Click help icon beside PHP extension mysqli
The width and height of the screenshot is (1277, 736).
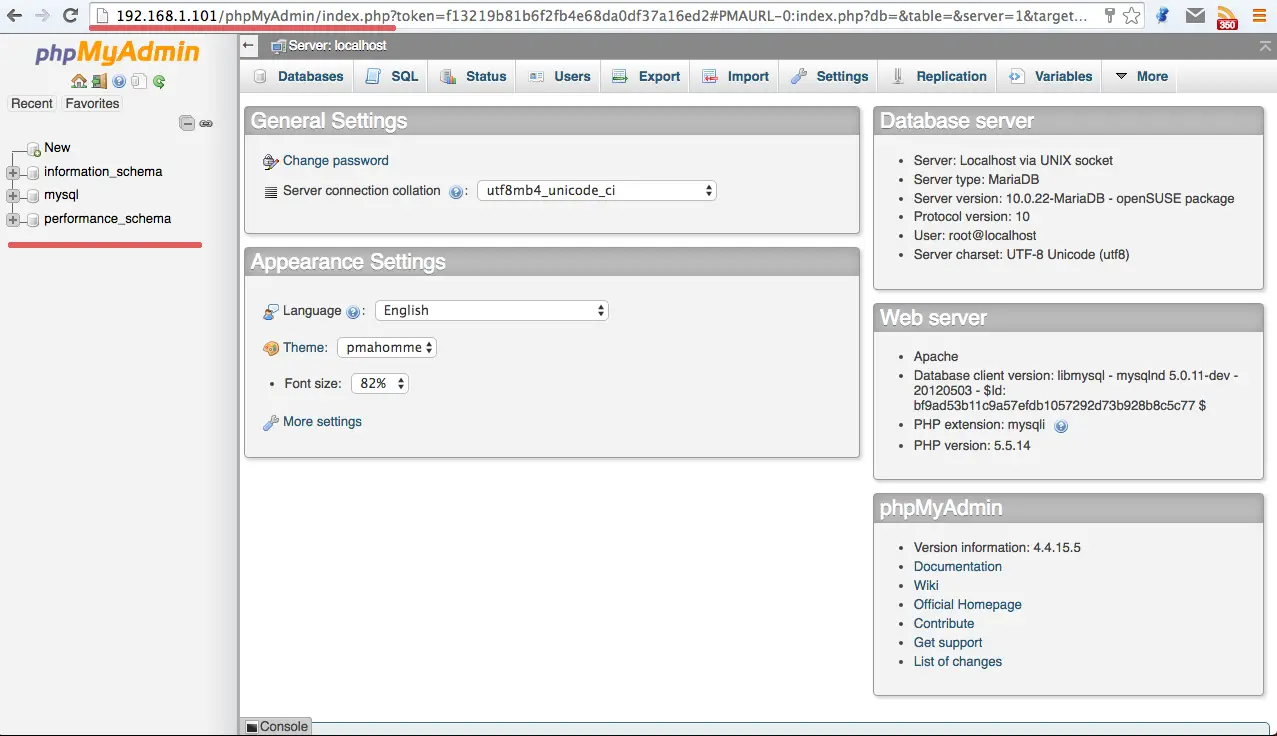pos(1061,426)
